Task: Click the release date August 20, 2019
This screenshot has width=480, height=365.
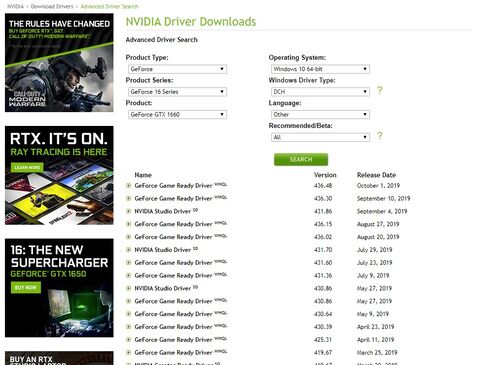Action: point(378,237)
